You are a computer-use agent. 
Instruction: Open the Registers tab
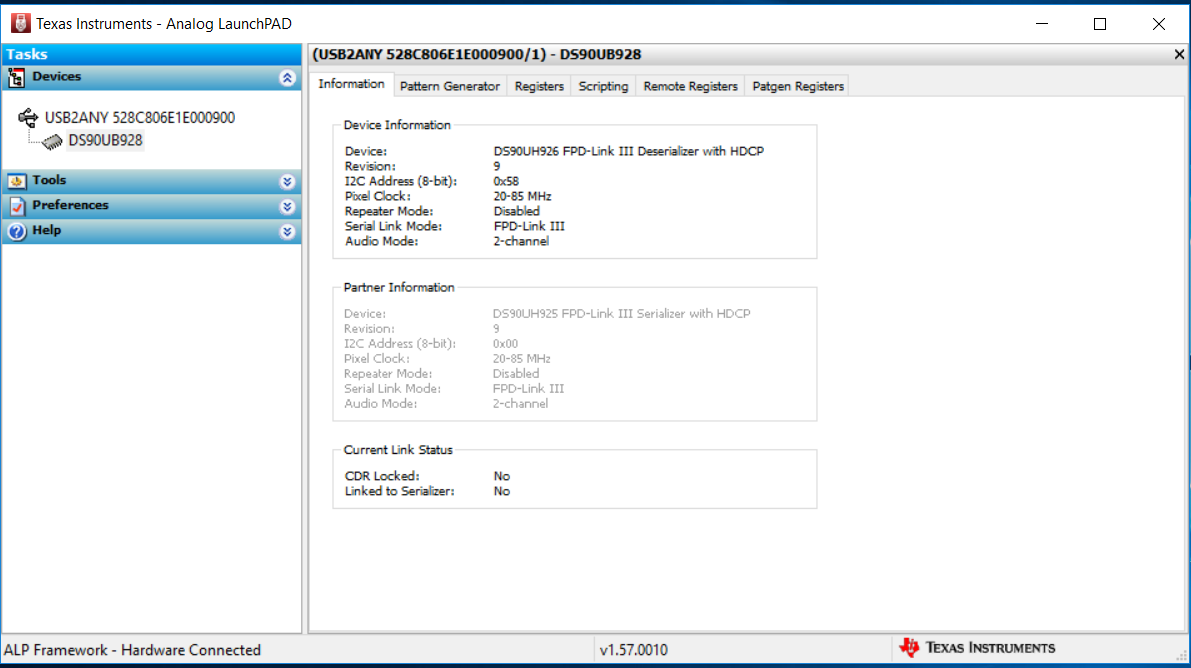(539, 87)
